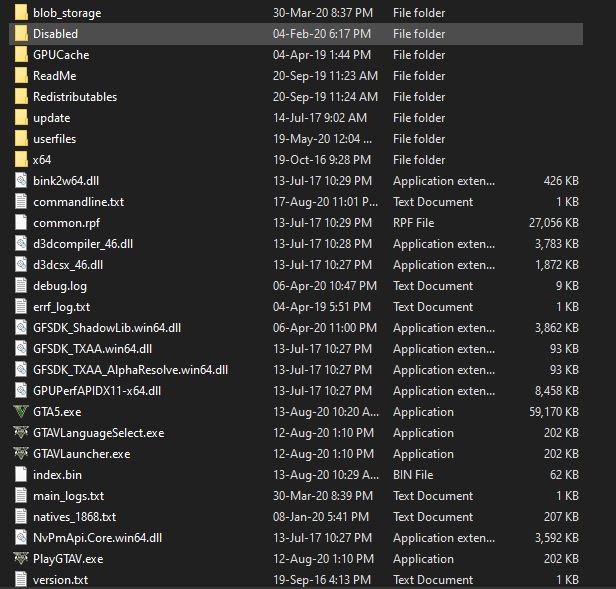Click the GFSDK_TXAA_AlphaResolve.win64.dll icon

point(21,370)
